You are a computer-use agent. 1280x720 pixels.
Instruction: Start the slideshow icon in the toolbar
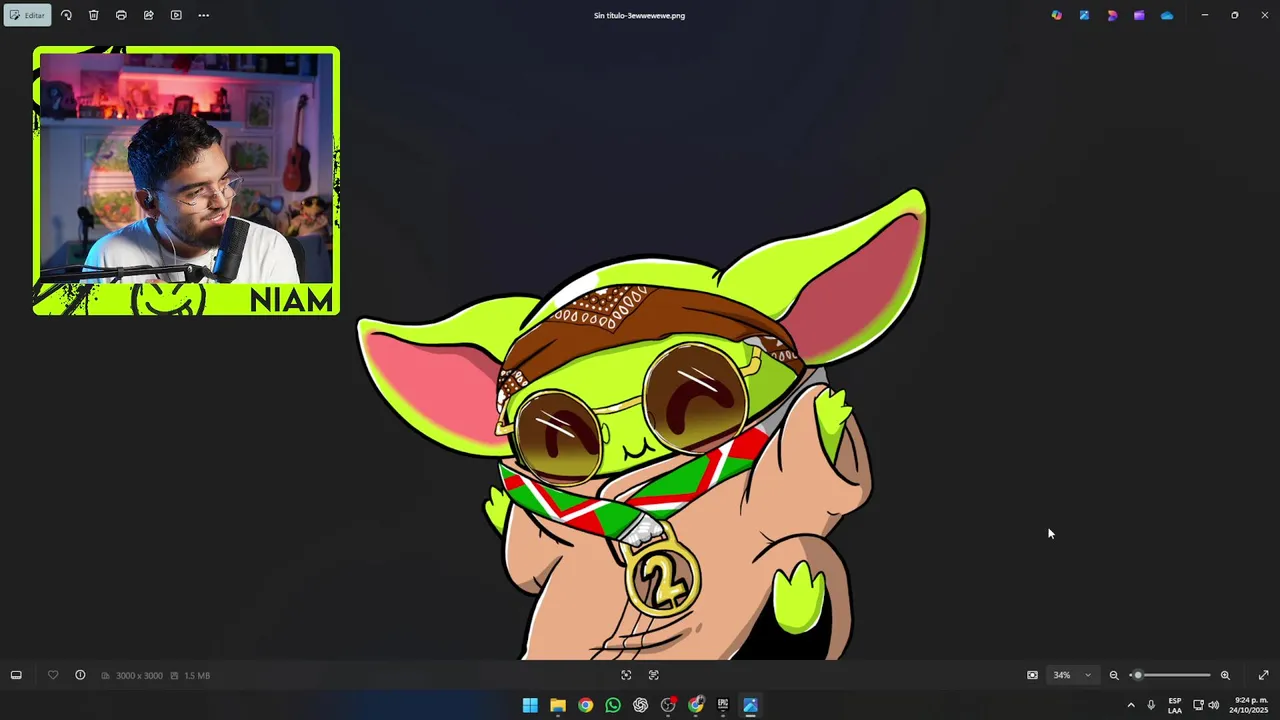tap(176, 15)
